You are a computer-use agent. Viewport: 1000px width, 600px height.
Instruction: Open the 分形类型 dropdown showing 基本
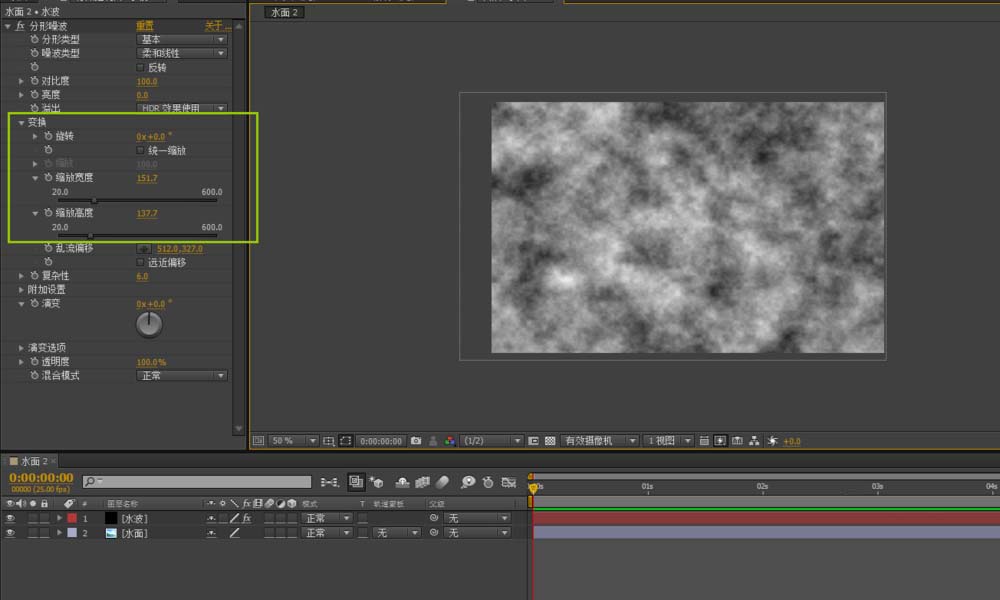click(181, 39)
